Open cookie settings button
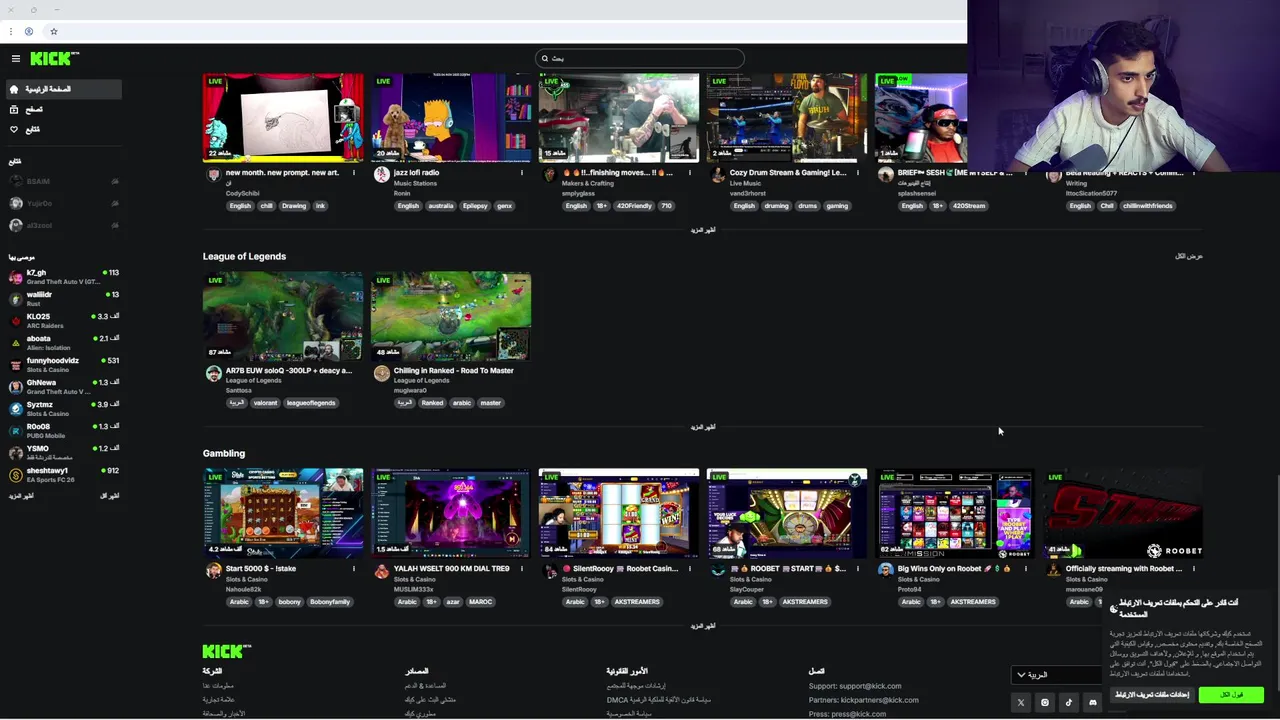The height and width of the screenshot is (720, 1280). [x=1152, y=695]
